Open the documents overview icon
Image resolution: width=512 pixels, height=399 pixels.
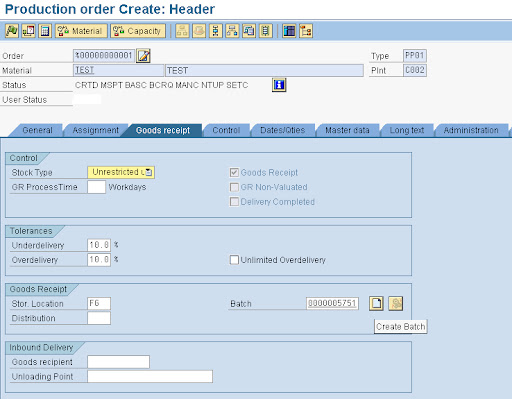click(249, 31)
